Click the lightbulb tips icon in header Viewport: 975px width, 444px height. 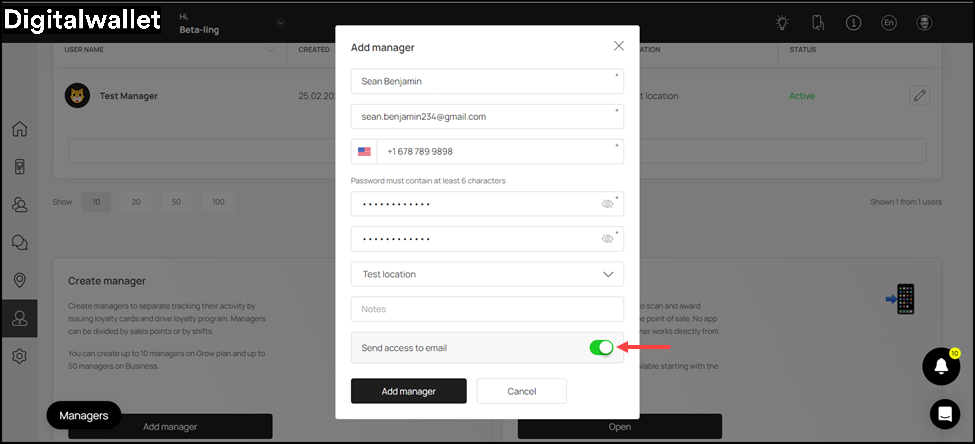tap(781, 23)
